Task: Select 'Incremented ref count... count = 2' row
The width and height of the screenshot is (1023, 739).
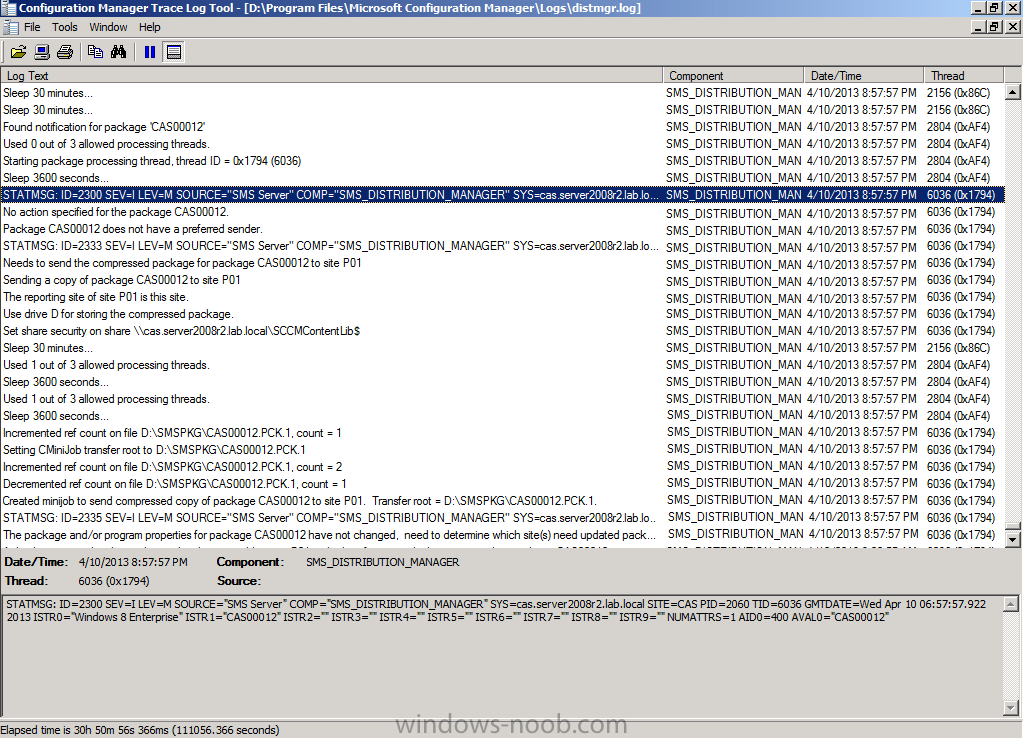Action: [x=502, y=466]
